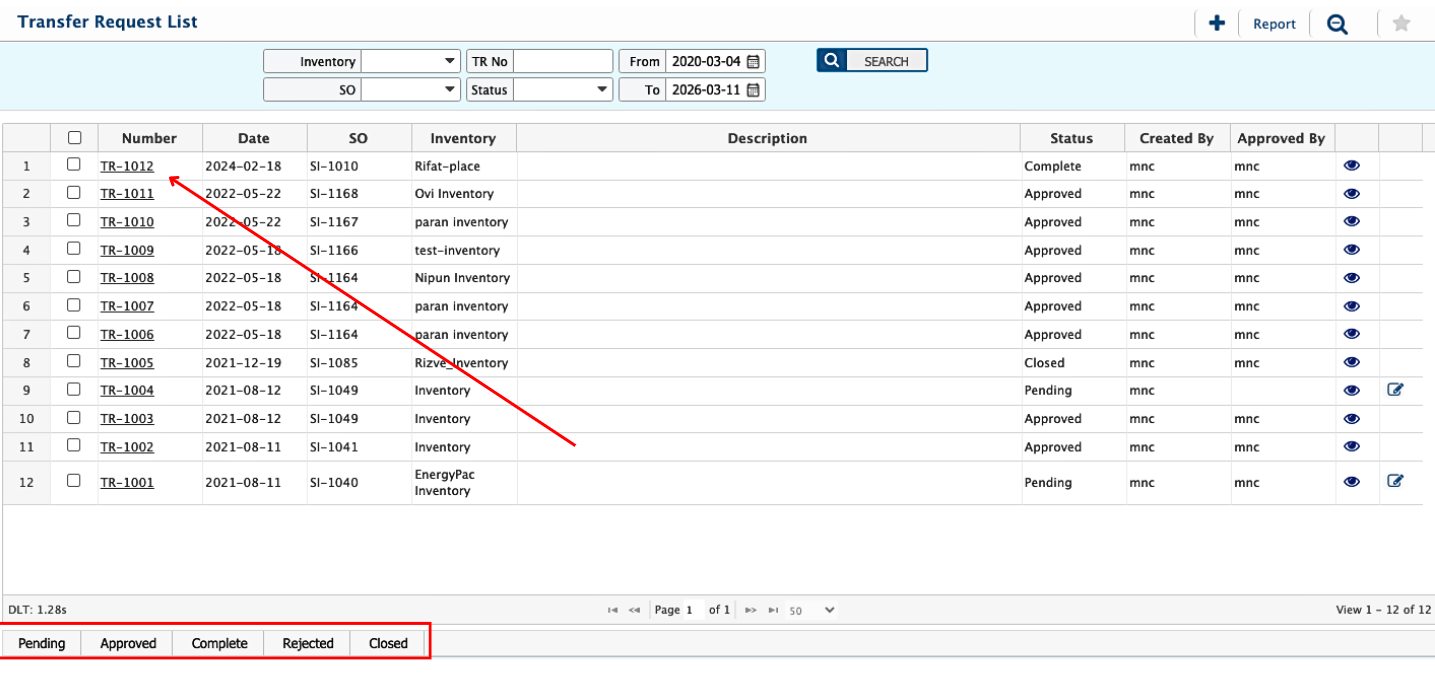
Task: Click the plus icon to add request
Action: click(x=1216, y=24)
